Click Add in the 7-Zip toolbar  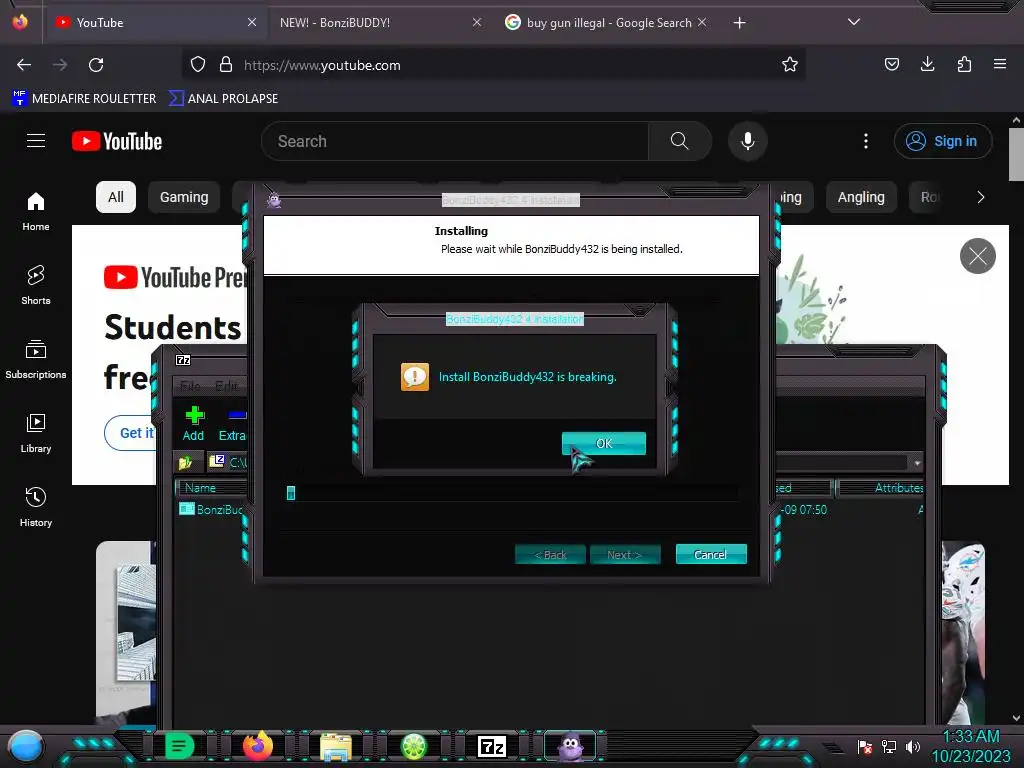(x=193, y=424)
